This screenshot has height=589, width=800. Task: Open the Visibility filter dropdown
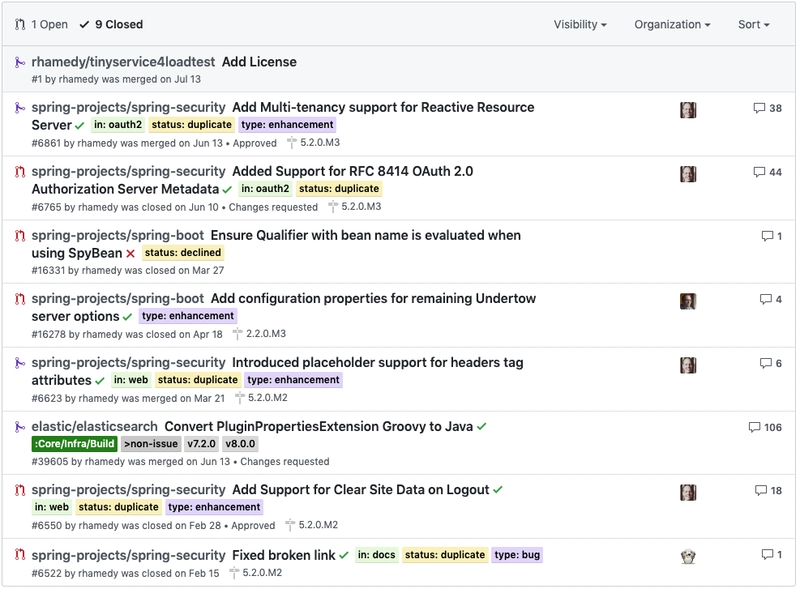point(580,24)
